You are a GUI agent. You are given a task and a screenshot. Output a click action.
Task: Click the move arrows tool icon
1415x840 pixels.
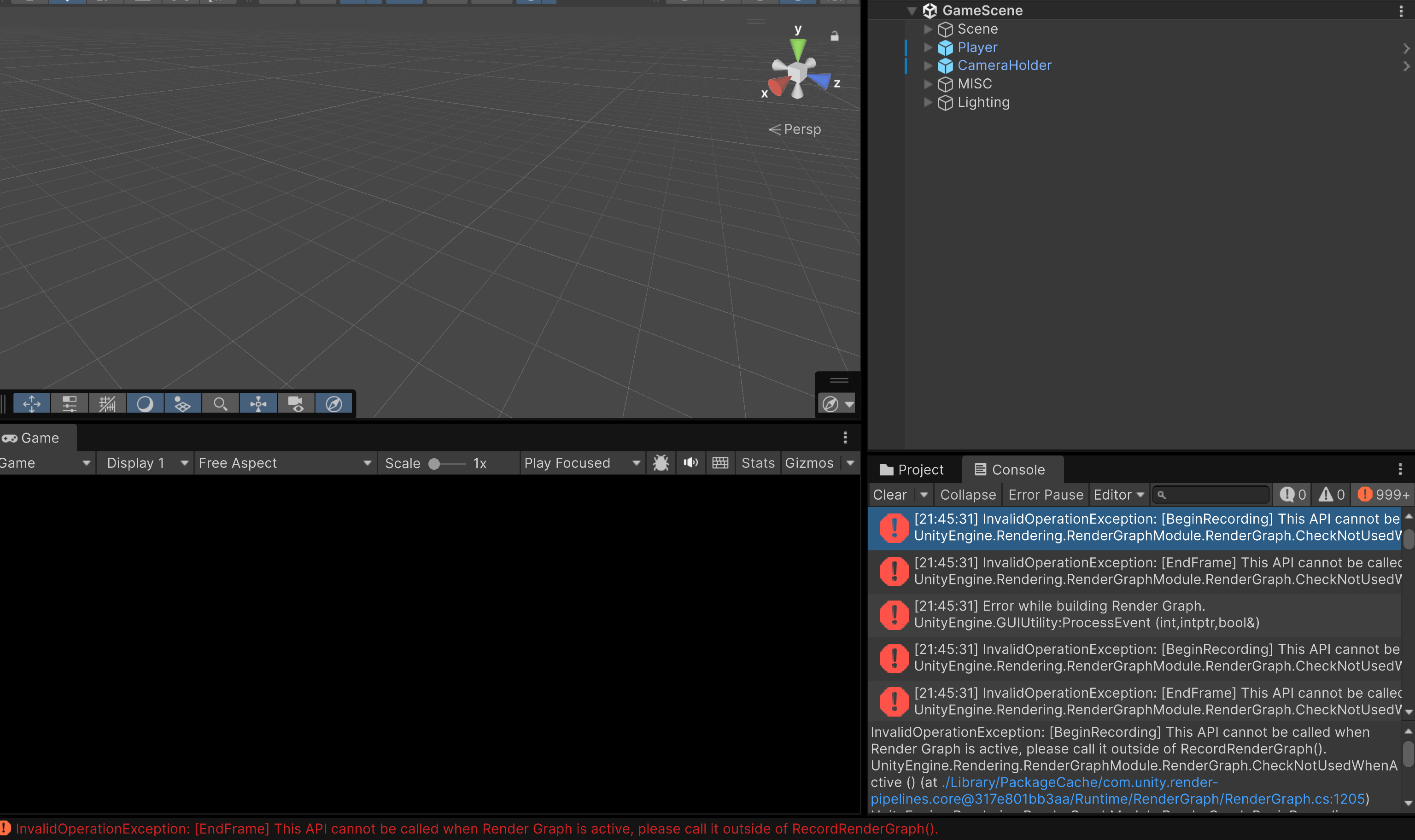click(x=32, y=404)
